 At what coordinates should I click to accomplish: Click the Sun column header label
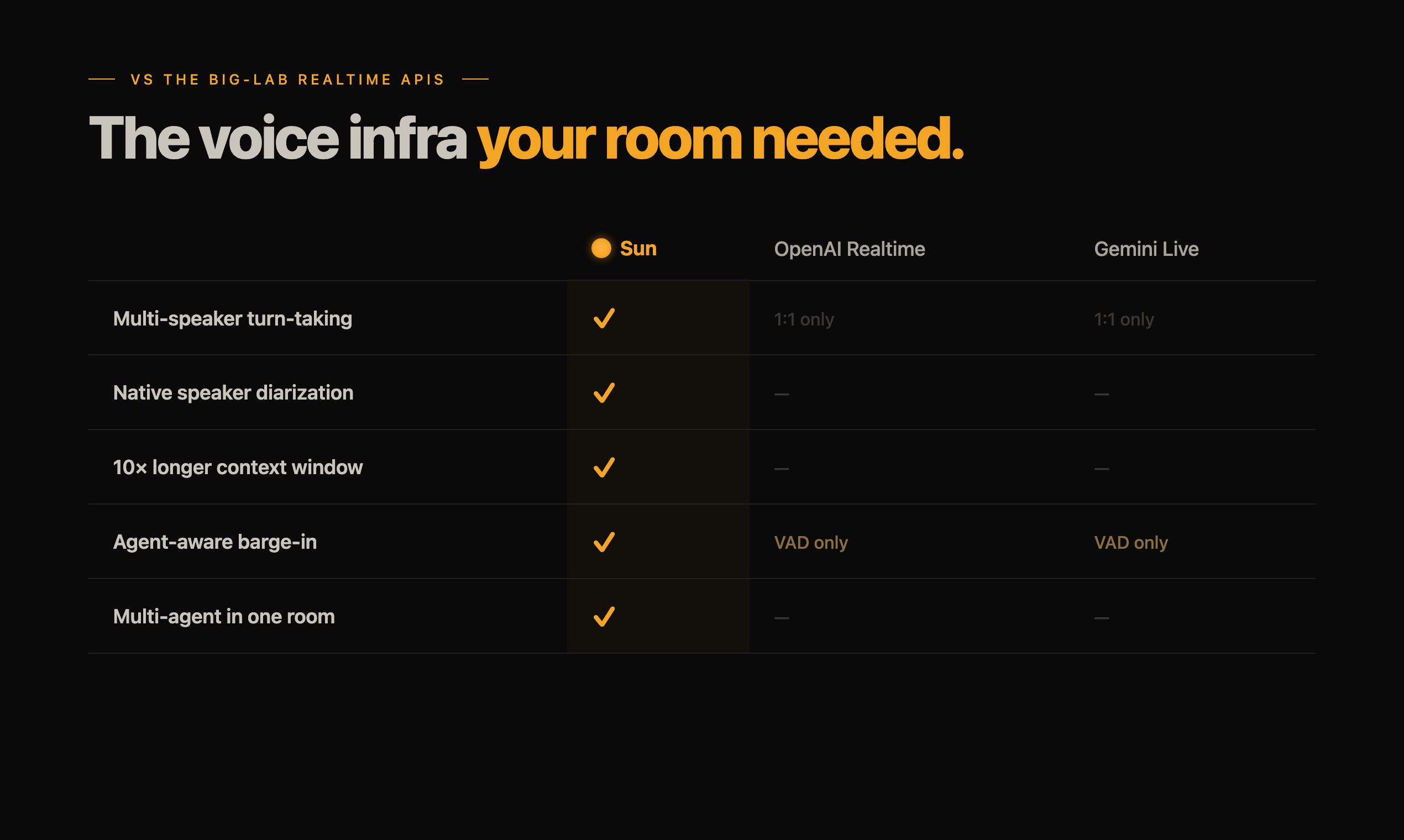638,249
